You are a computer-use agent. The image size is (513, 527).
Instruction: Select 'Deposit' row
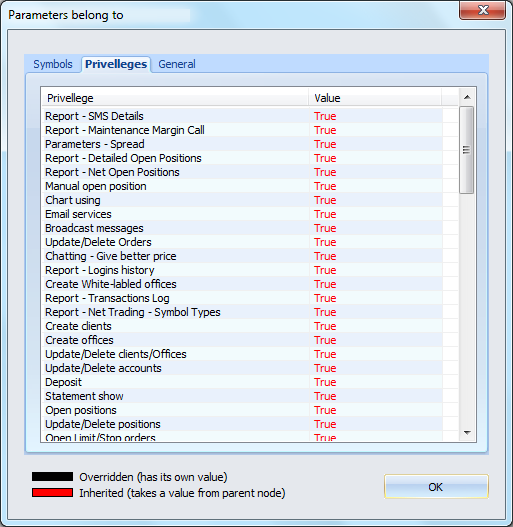click(x=242, y=382)
